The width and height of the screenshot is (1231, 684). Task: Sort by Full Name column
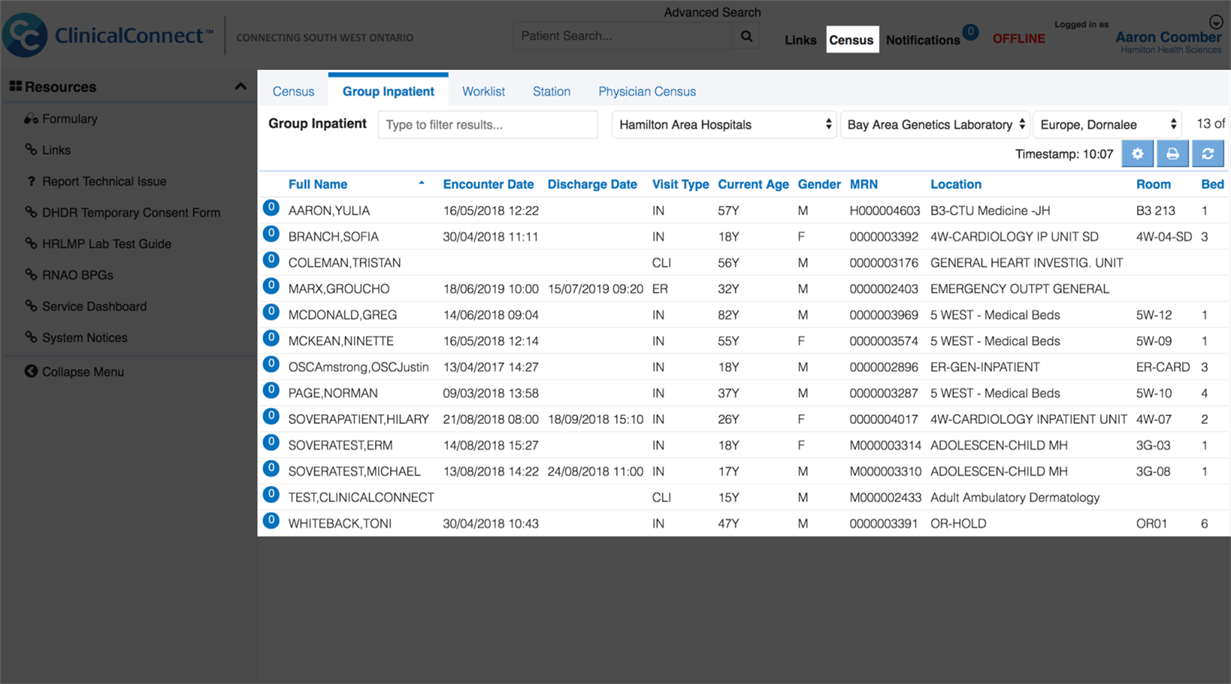click(x=318, y=185)
